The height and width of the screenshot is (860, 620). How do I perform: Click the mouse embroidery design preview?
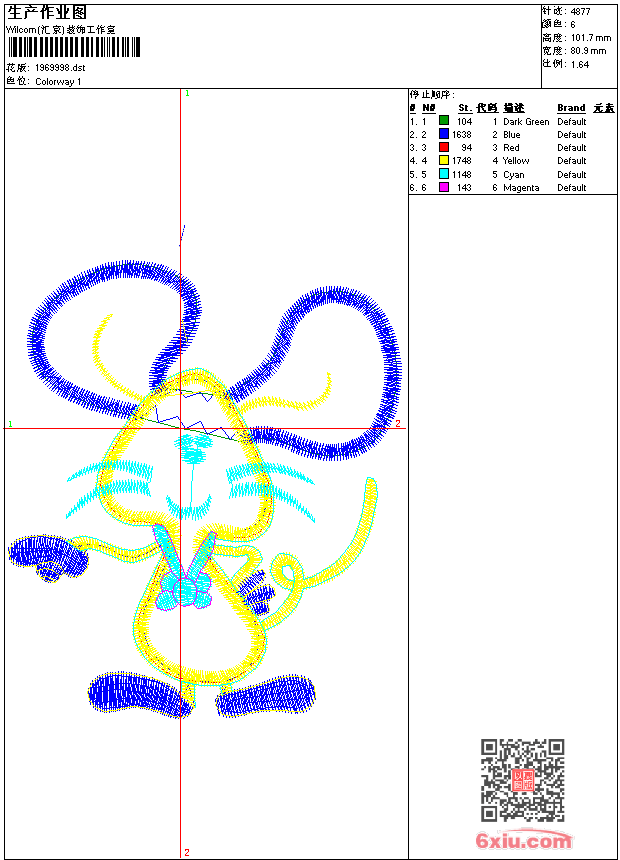point(205,472)
